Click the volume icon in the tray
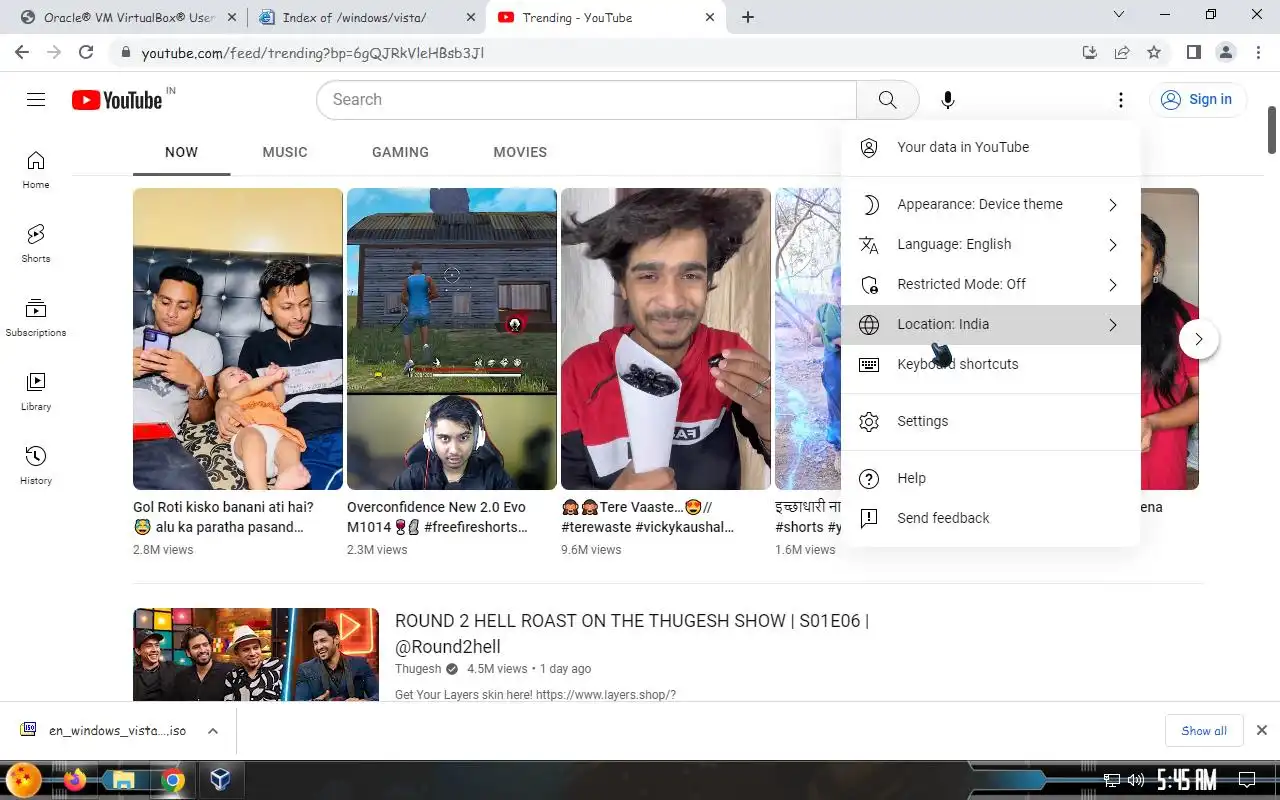 (x=1135, y=780)
